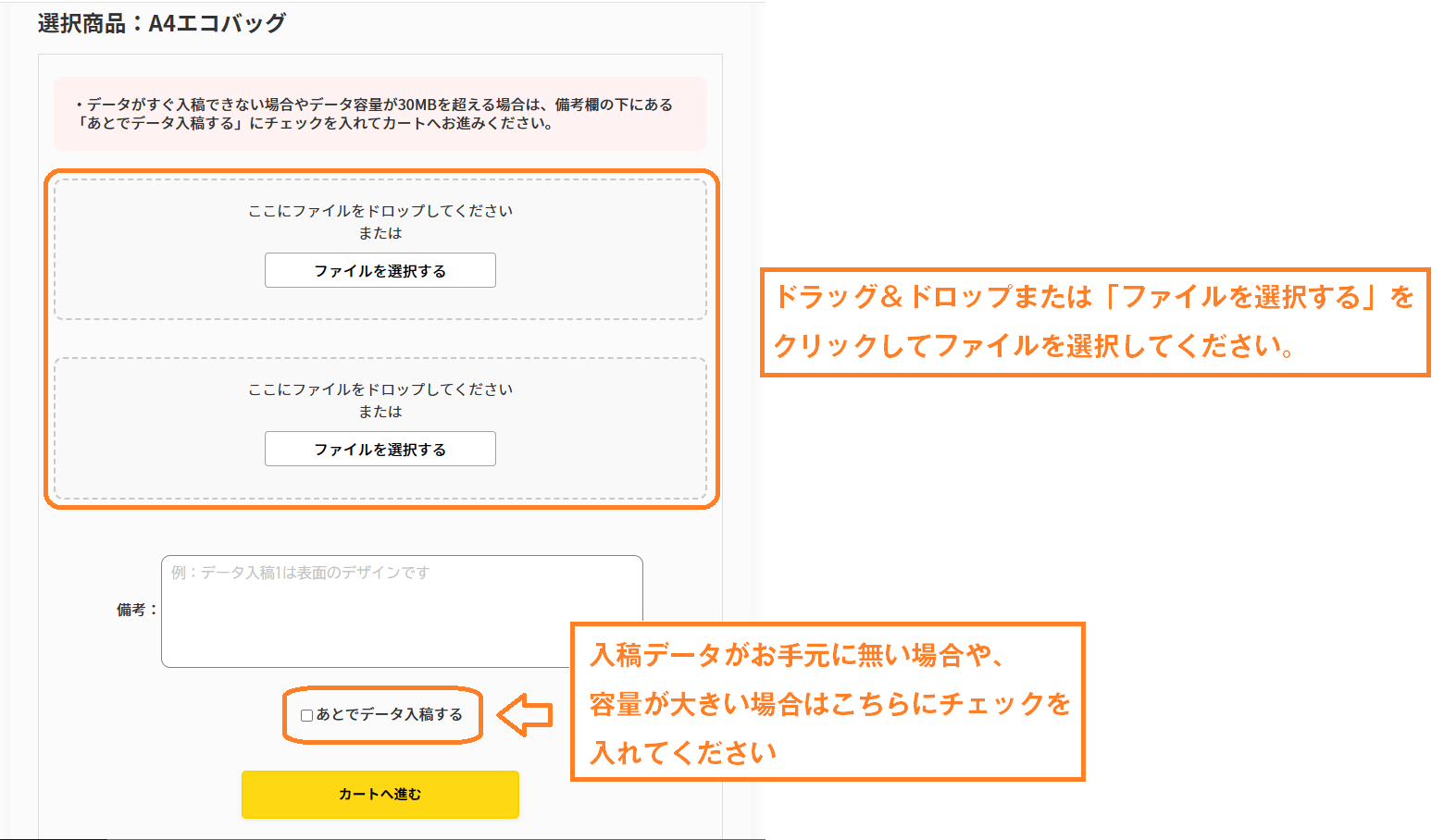Click the pink notice about 30MB data limit
Image resolution: width=1444 pixels, height=840 pixels.
[x=380, y=114]
